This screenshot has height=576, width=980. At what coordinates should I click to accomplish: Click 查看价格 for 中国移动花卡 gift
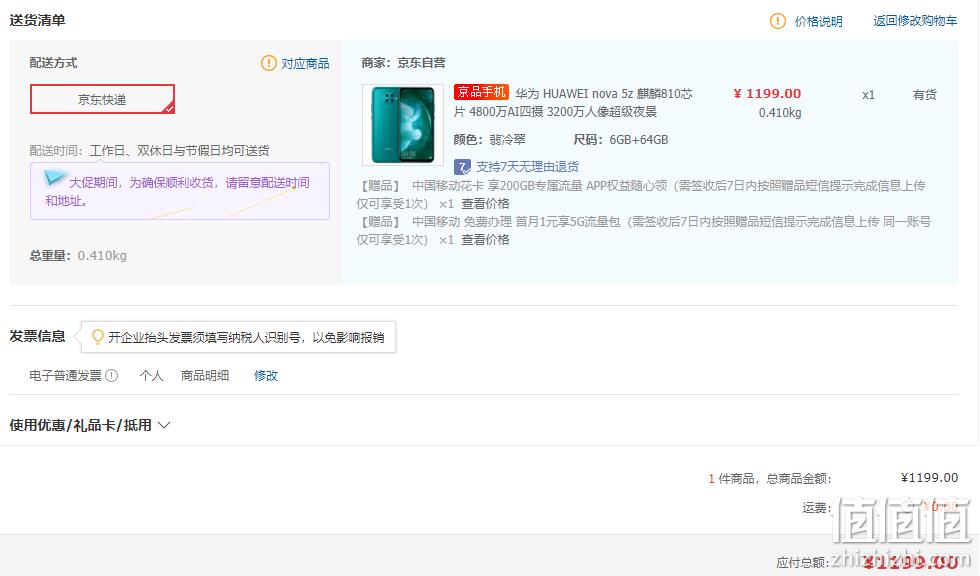(485, 204)
